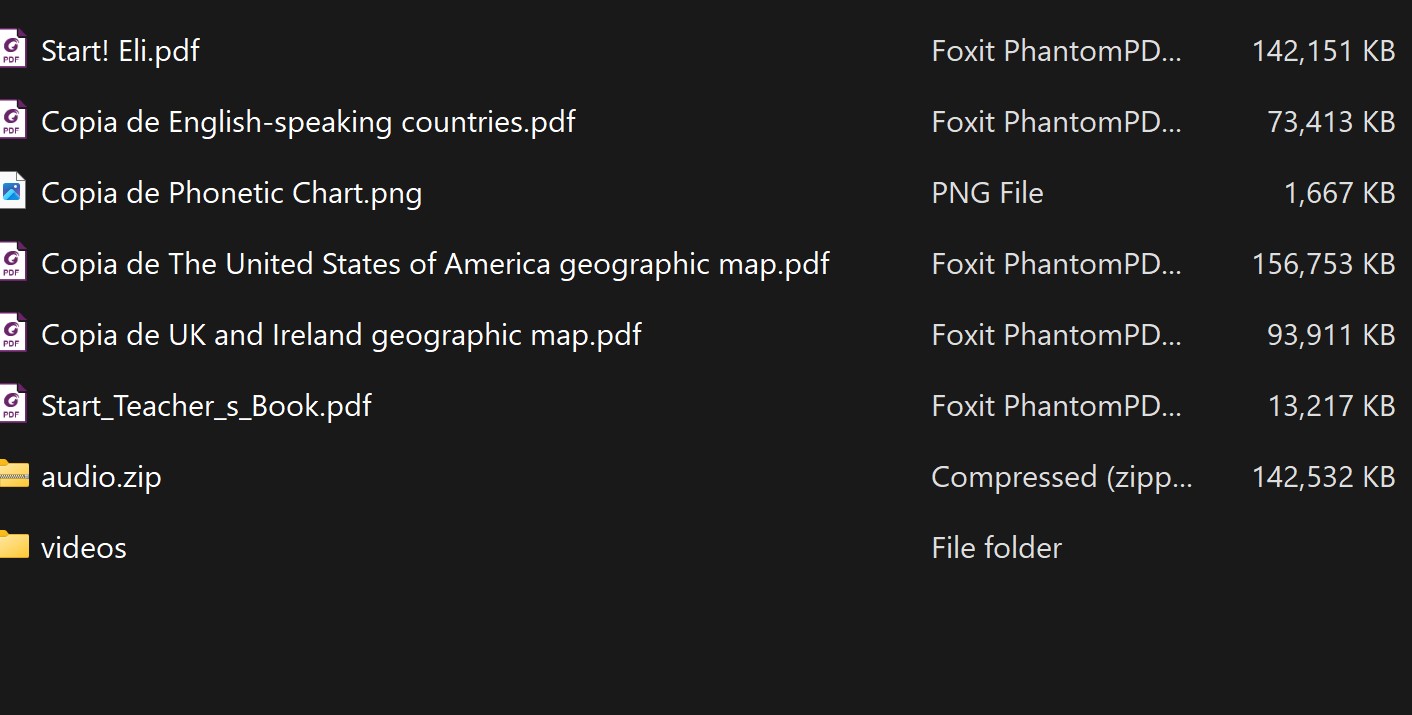Image resolution: width=1412 pixels, height=715 pixels.
Task: Click the 13,217 KB size entry
Action: tap(1330, 406)
